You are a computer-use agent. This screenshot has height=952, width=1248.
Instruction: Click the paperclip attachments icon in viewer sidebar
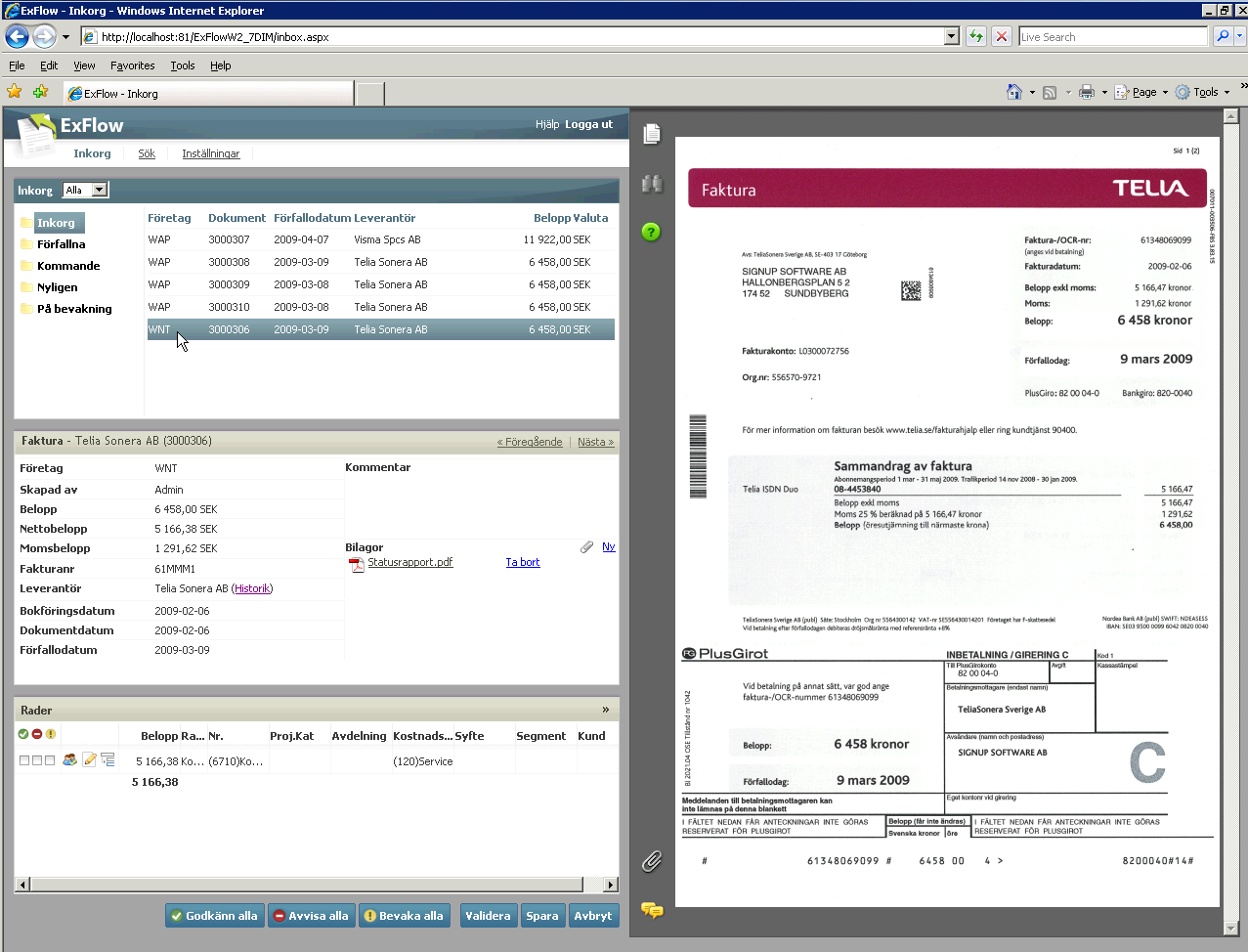652,861
